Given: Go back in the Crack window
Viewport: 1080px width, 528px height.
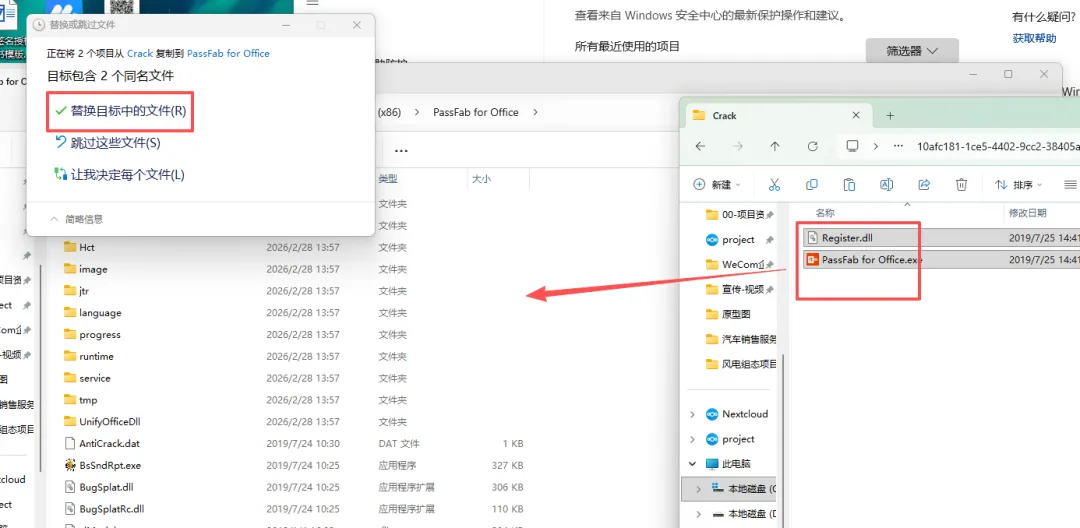Looking at the screenshot, I should 700,146.
